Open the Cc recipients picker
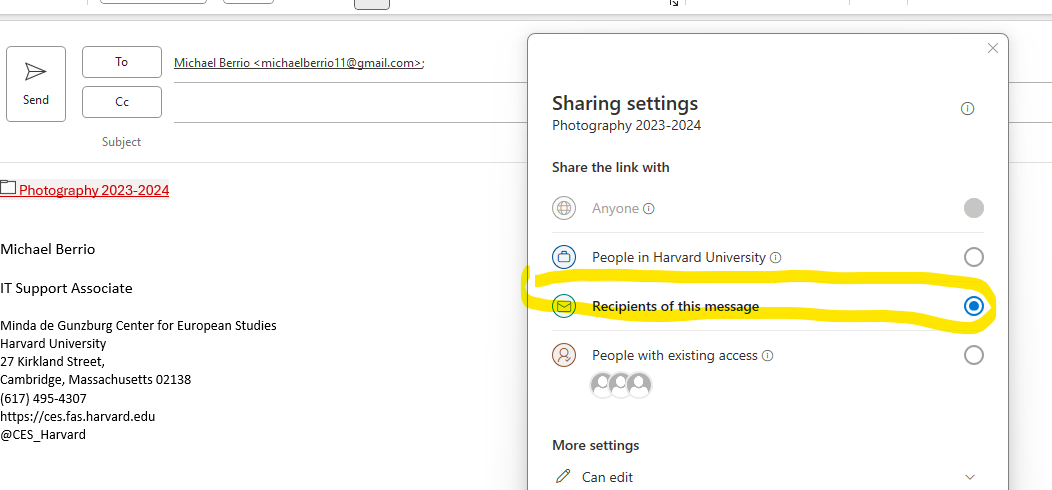The height and width of the screenshot is (490, 1052). (121, 102)
